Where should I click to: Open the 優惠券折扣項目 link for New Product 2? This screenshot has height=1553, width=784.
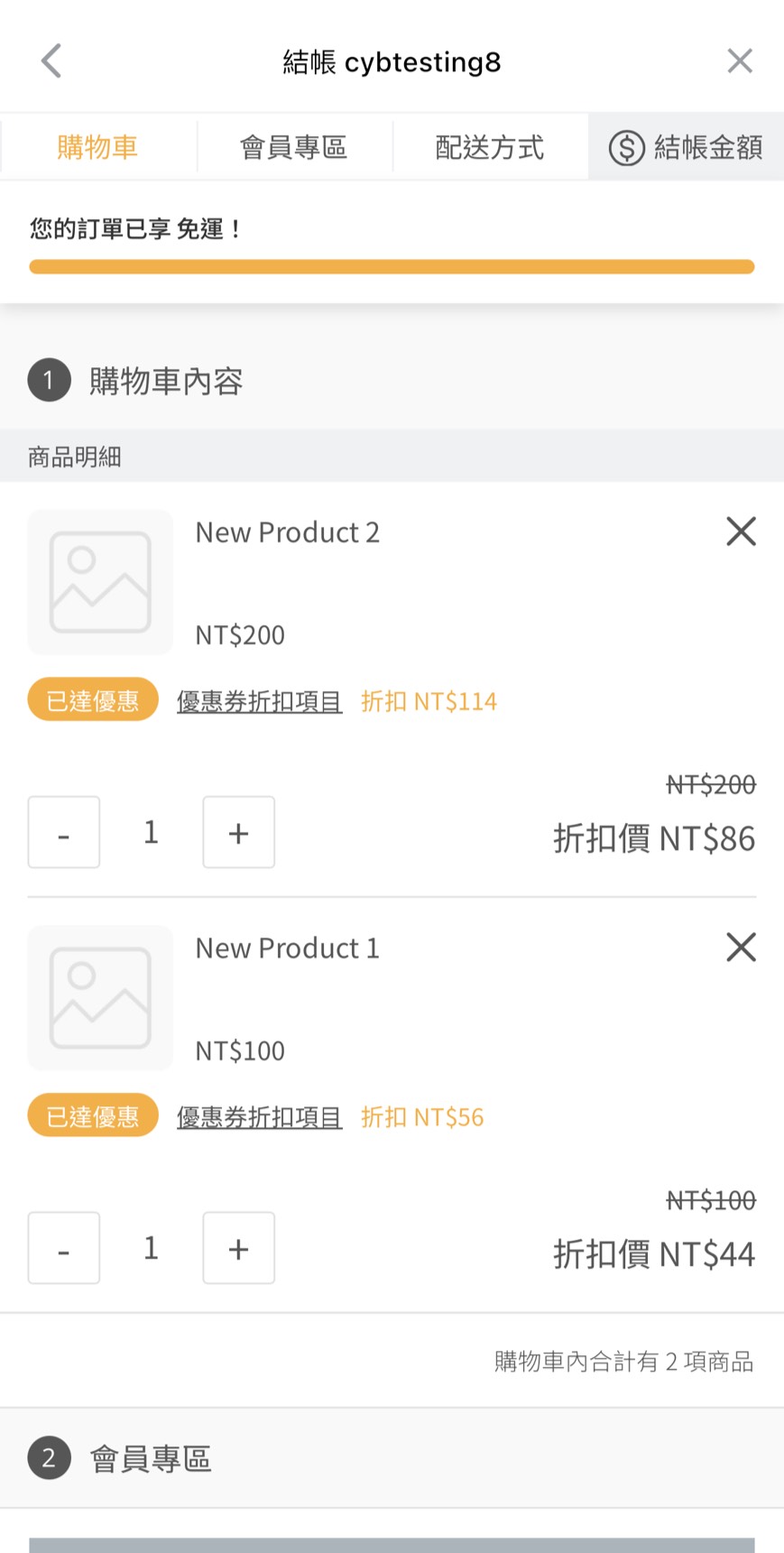(259, 701)
